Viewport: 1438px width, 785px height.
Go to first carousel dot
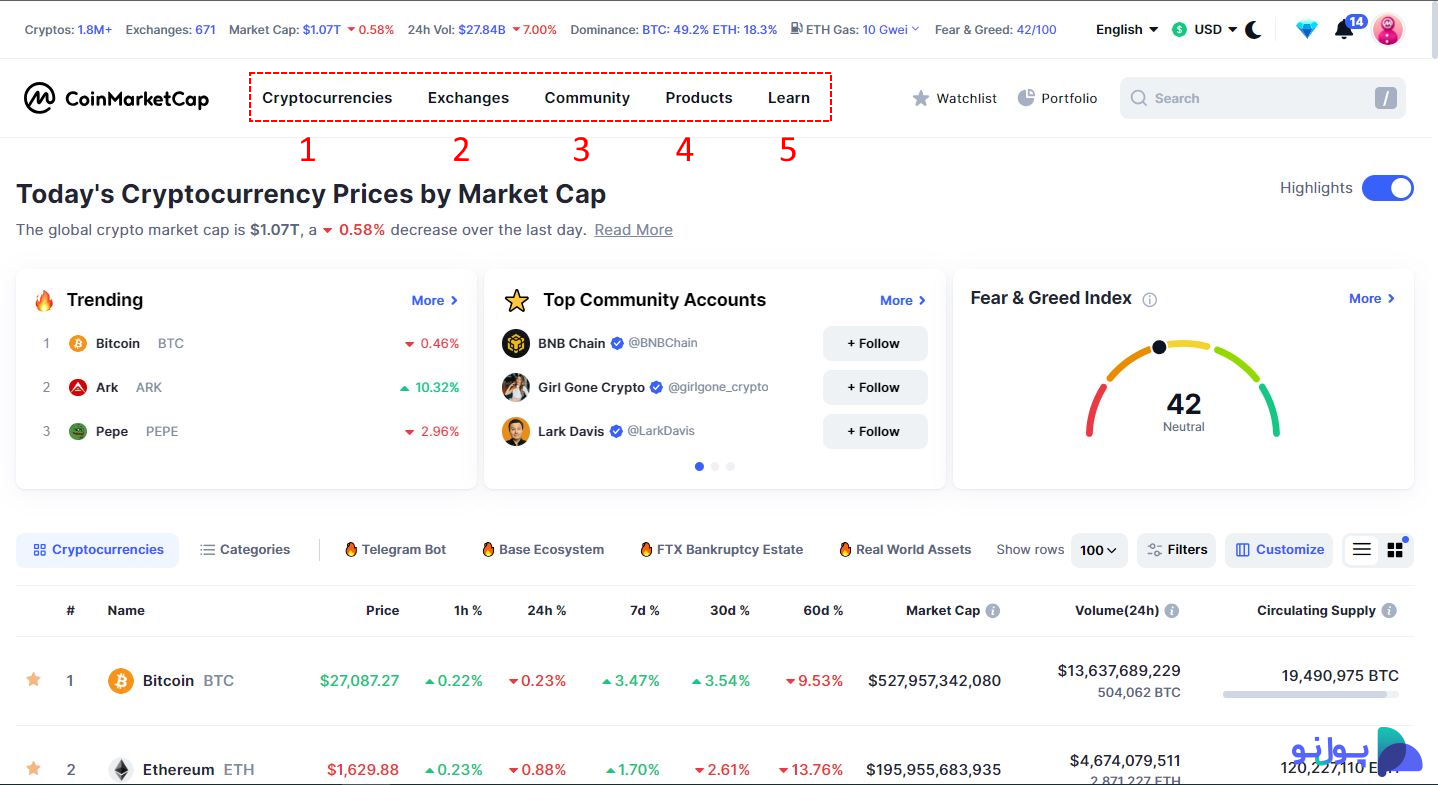(699, 466)
